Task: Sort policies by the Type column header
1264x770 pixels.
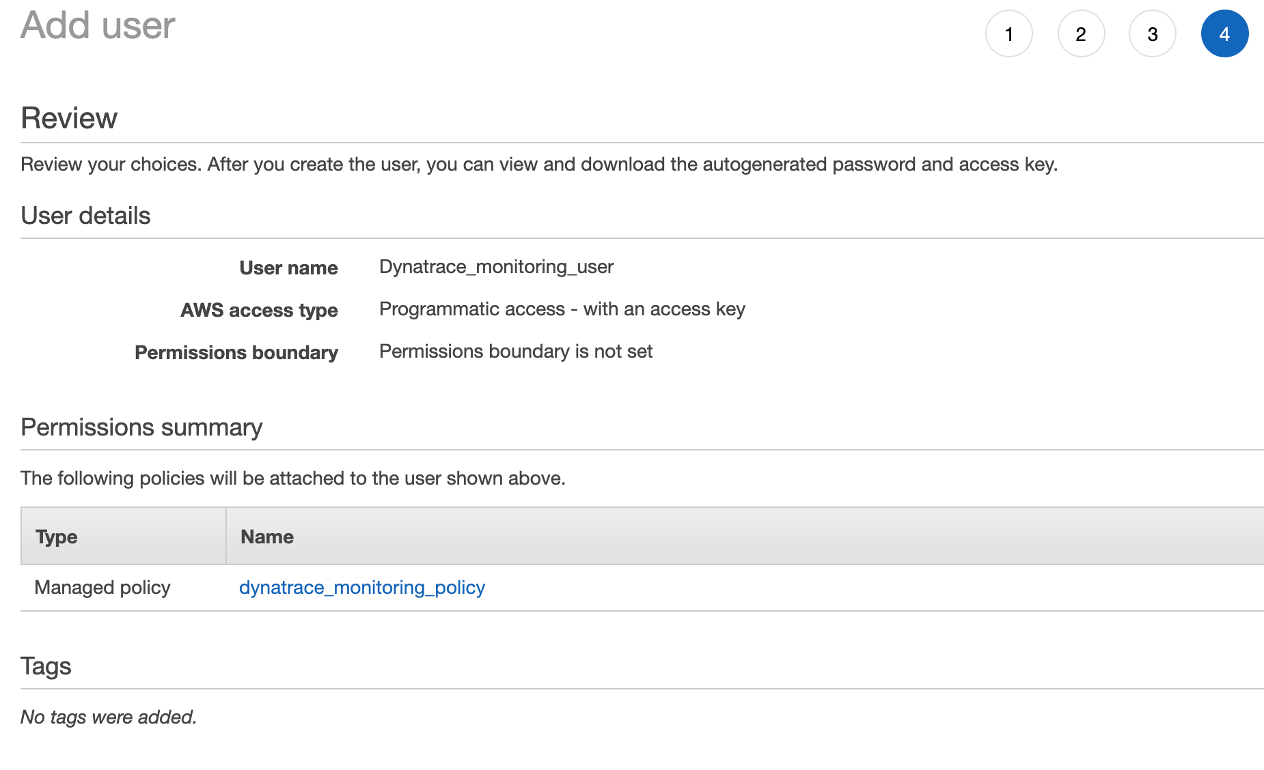Action: coord(56,536)
